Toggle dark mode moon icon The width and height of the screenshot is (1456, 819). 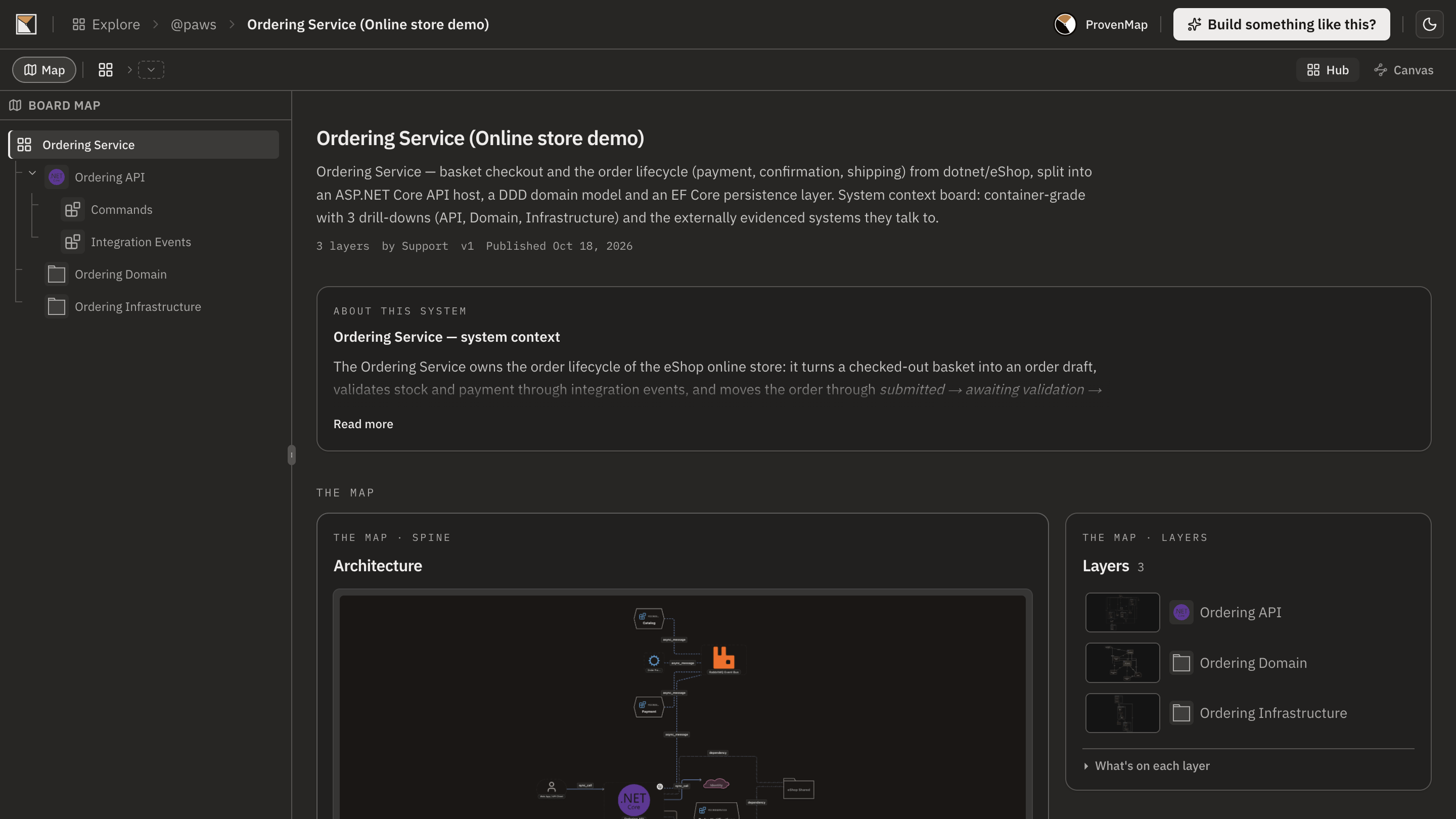point(1429,24)
